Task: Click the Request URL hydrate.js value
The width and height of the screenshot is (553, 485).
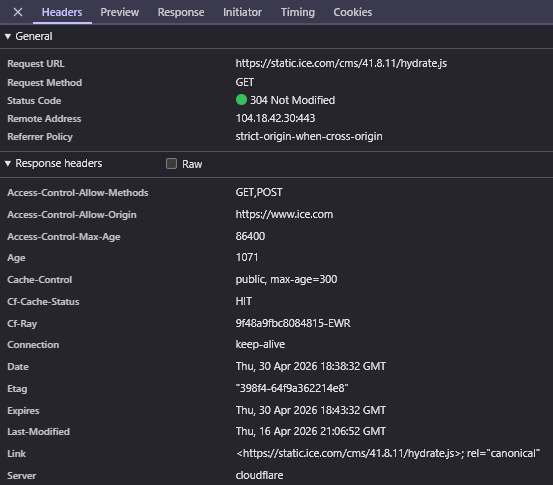Action: point(341,63)
